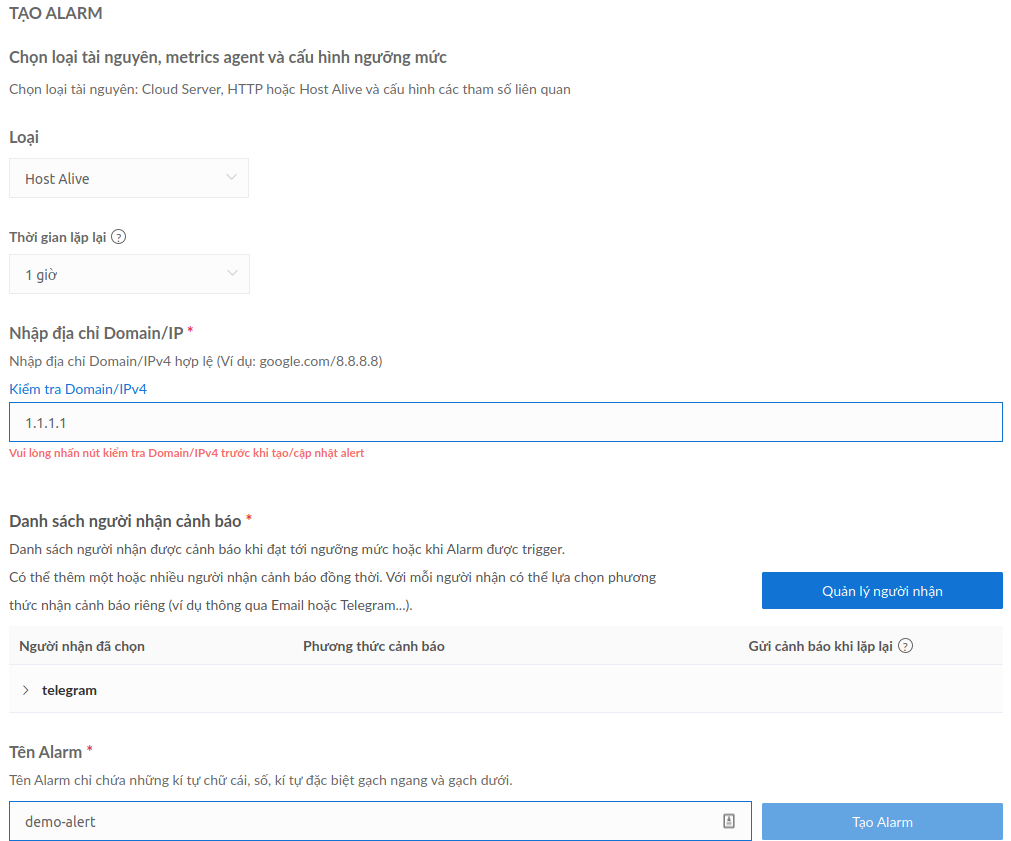Click the Tên Alarm field label
This screenshot has width=1011, height=841.
tap(45, 752)
